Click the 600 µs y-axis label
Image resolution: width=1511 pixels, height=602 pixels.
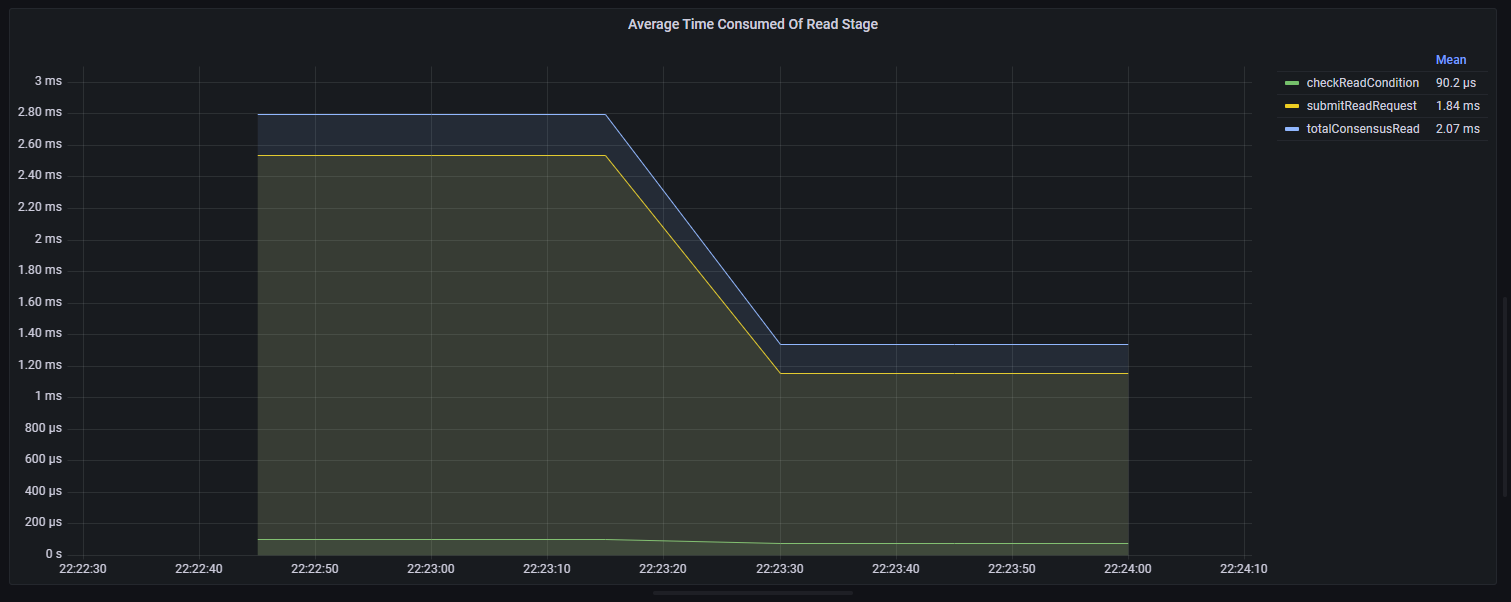42,459
